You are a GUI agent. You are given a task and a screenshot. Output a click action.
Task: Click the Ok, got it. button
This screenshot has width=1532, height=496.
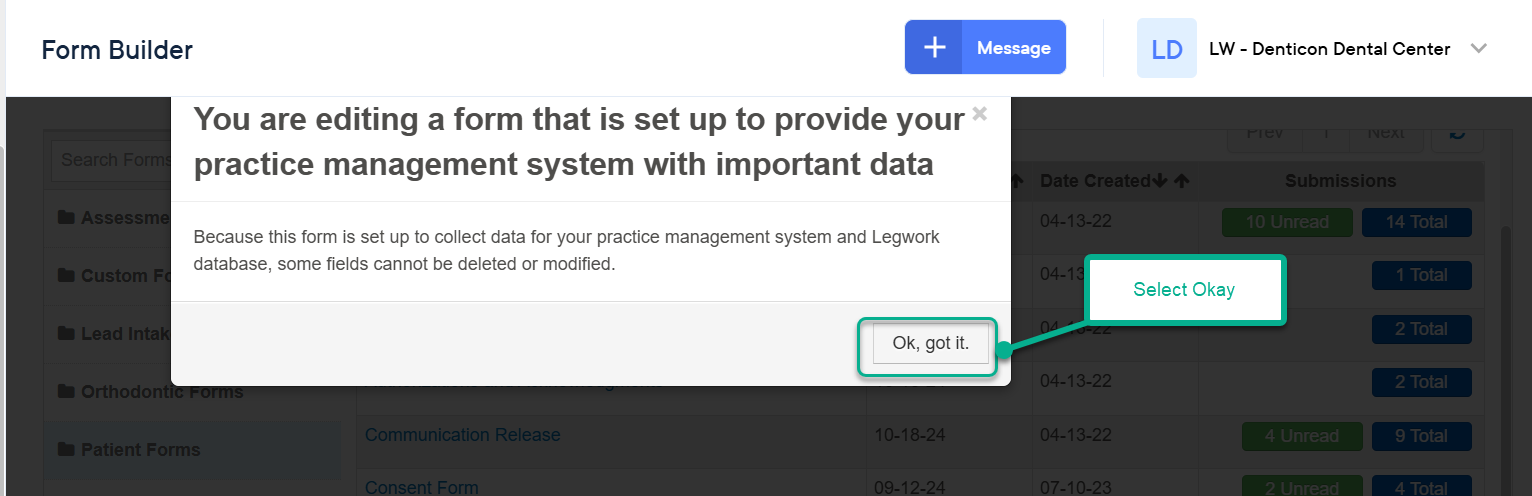[x=931, y=343]
